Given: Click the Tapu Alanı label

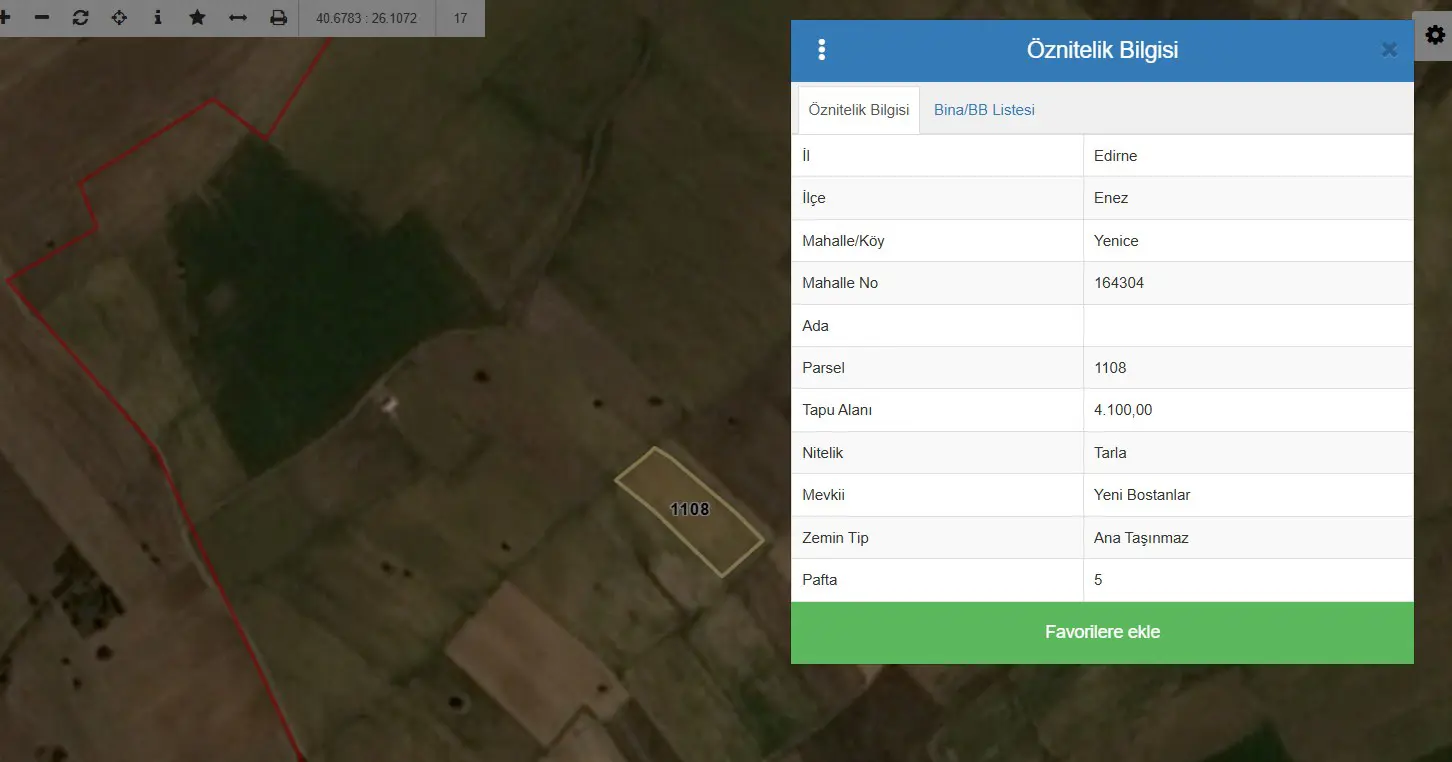Looking at the screenshot, I should click(x=837, y=410).
